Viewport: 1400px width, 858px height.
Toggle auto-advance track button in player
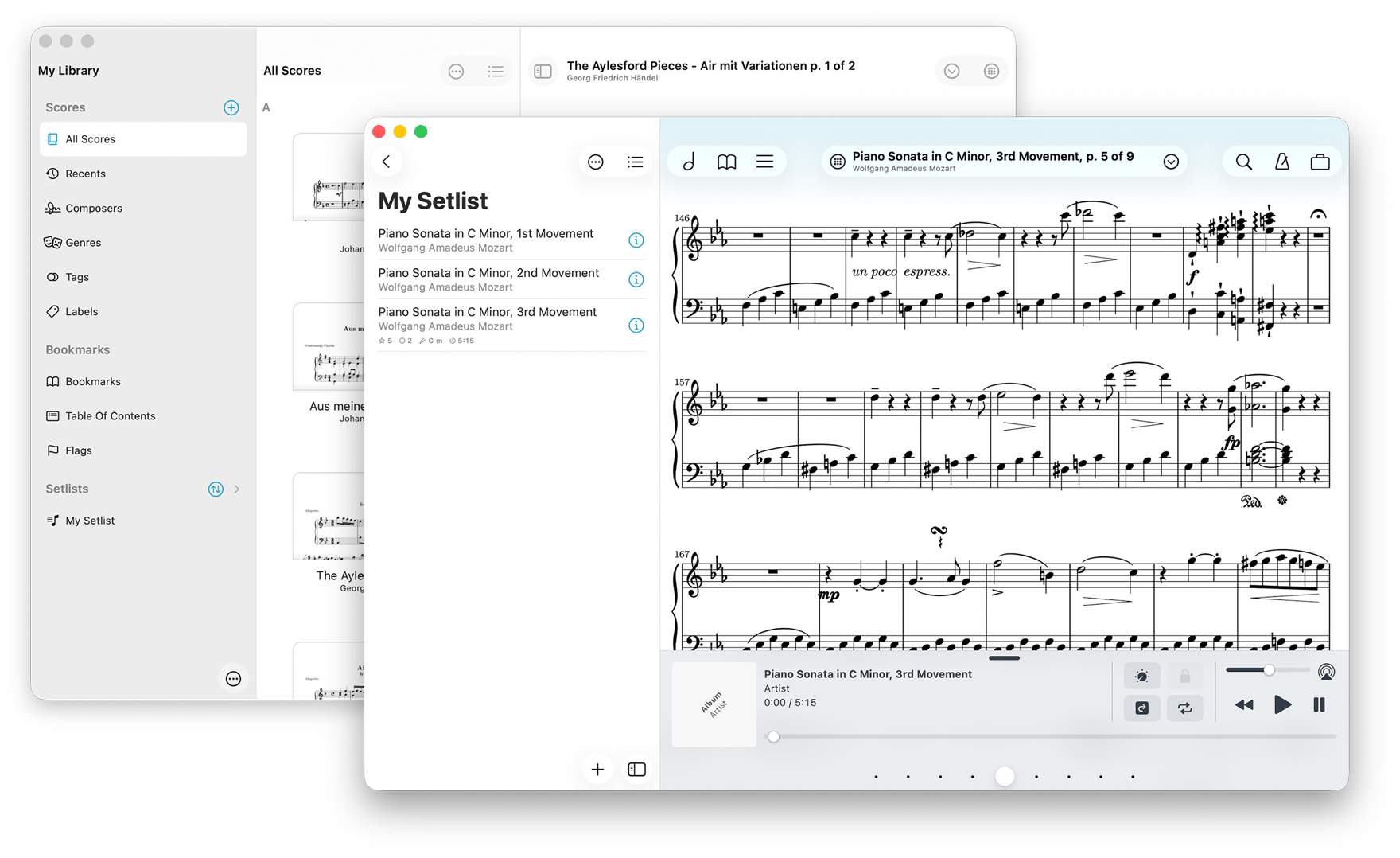pyautogui.click(x=1141, y=708)
